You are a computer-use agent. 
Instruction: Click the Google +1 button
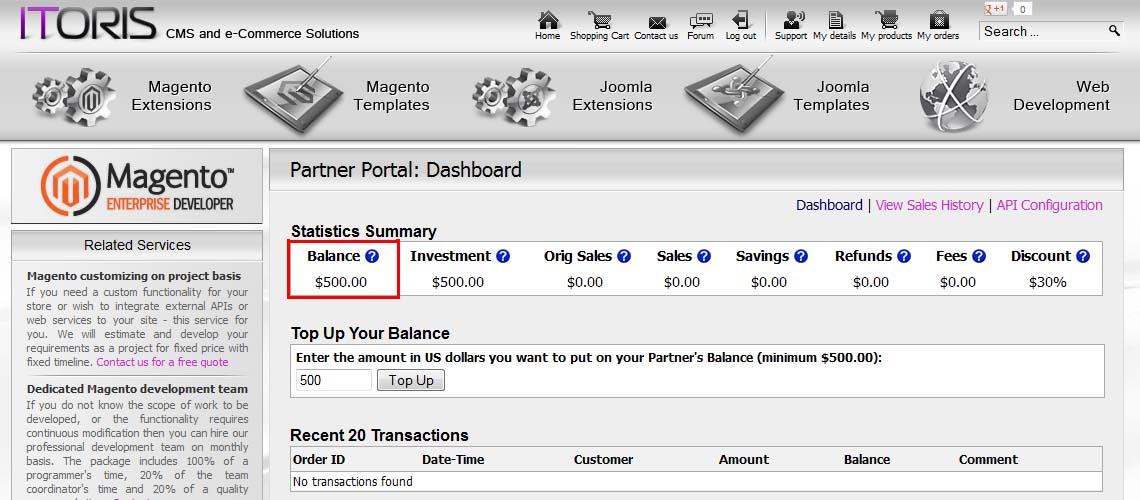pyautogui.click(x=995, y=9)
